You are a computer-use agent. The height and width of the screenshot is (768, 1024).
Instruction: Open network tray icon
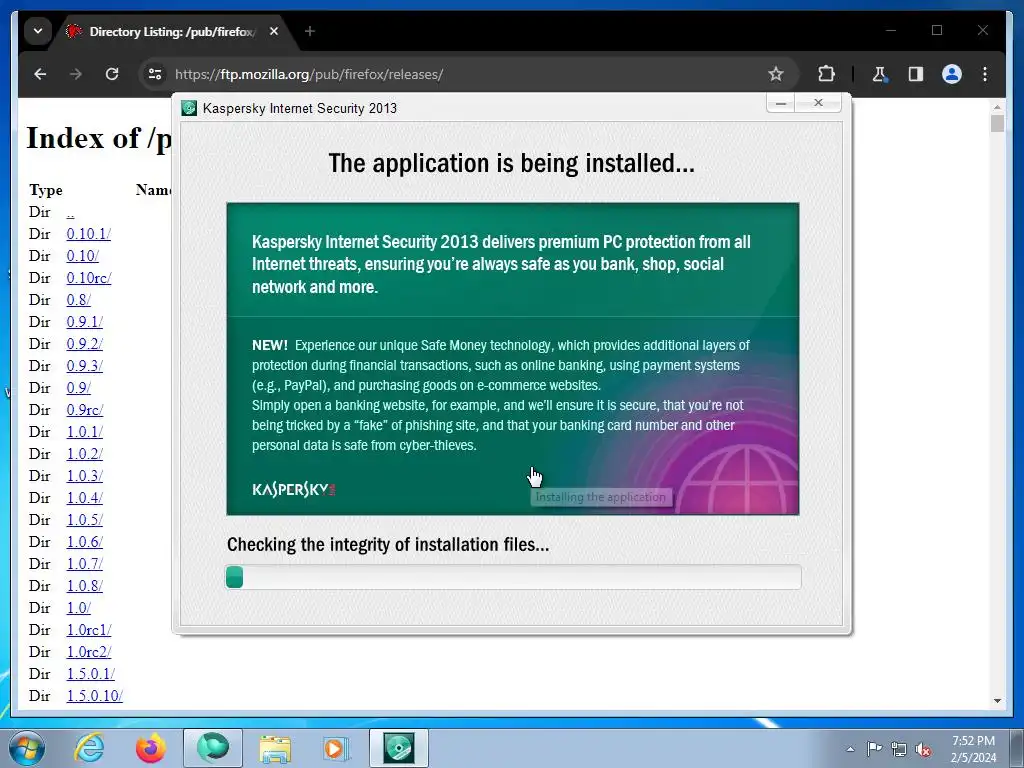pos(899,749)
